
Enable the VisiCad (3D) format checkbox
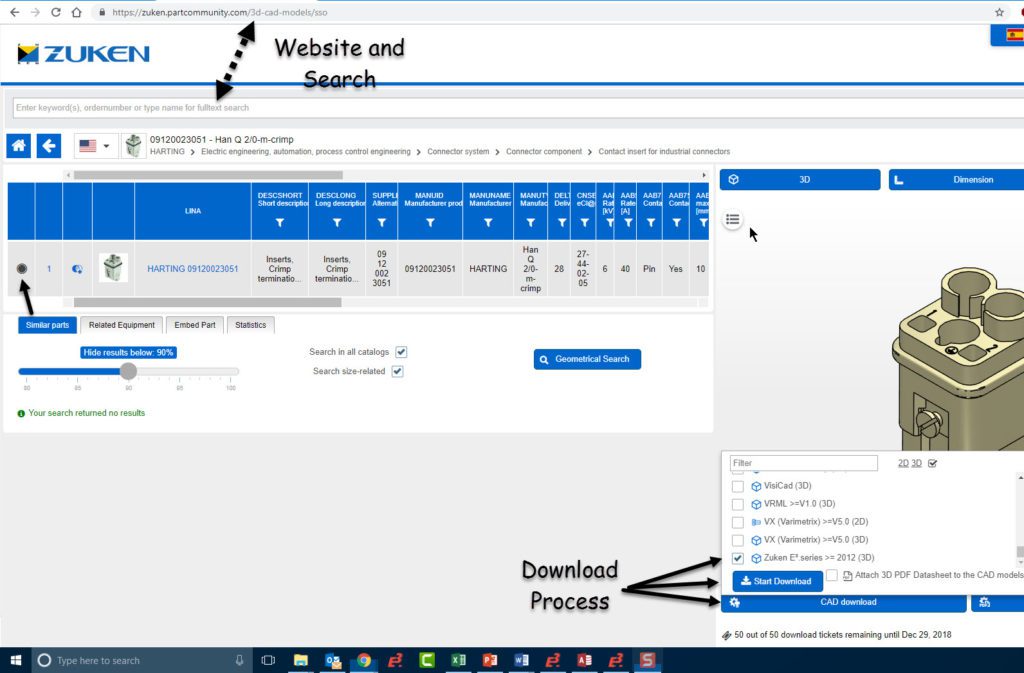pyautogui.click(x=738, y=486)
